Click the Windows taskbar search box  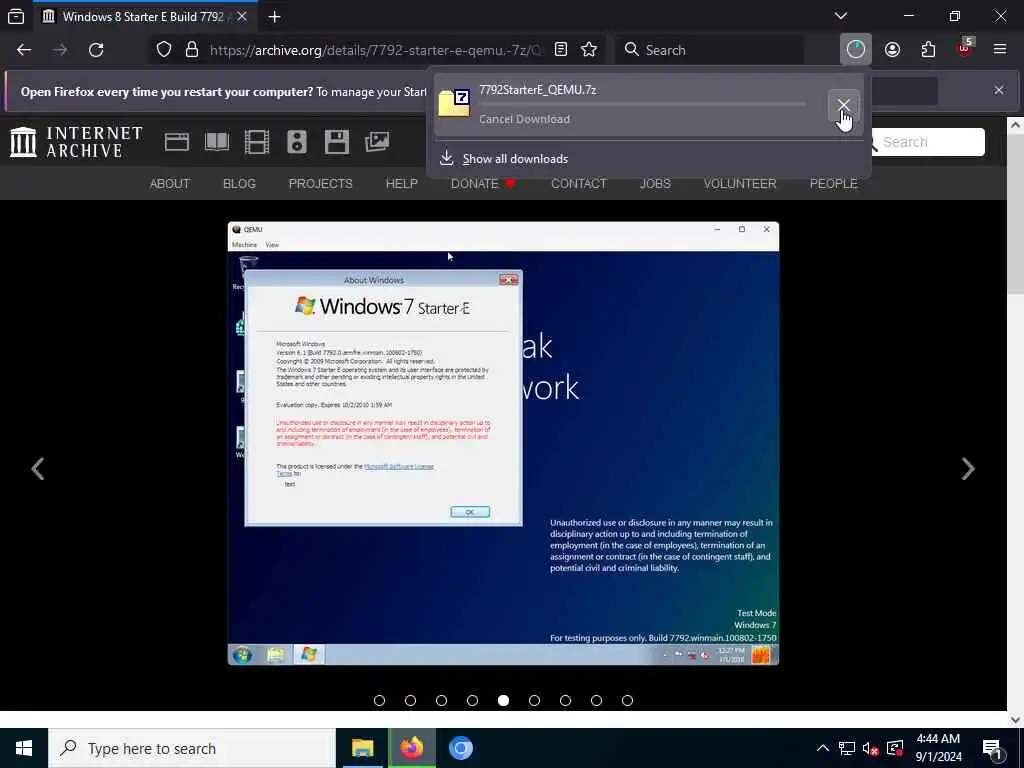coord(192,748)
